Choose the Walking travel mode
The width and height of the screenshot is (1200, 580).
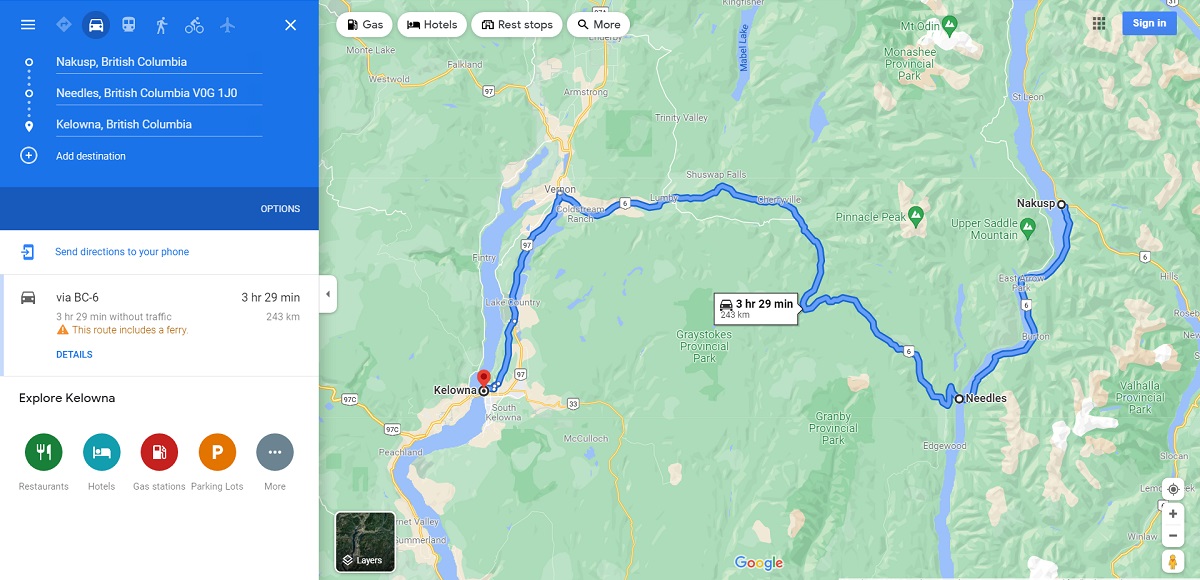162,25
